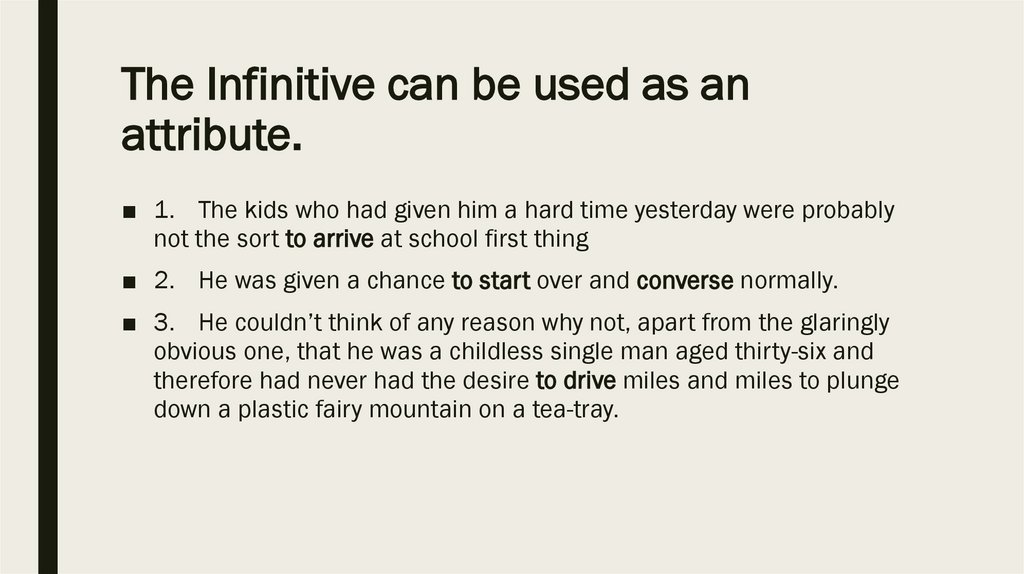This screenshot has height=574, width=1024.
Task: Click the bold word 'converse'
Action: click(x=685, y=282)
